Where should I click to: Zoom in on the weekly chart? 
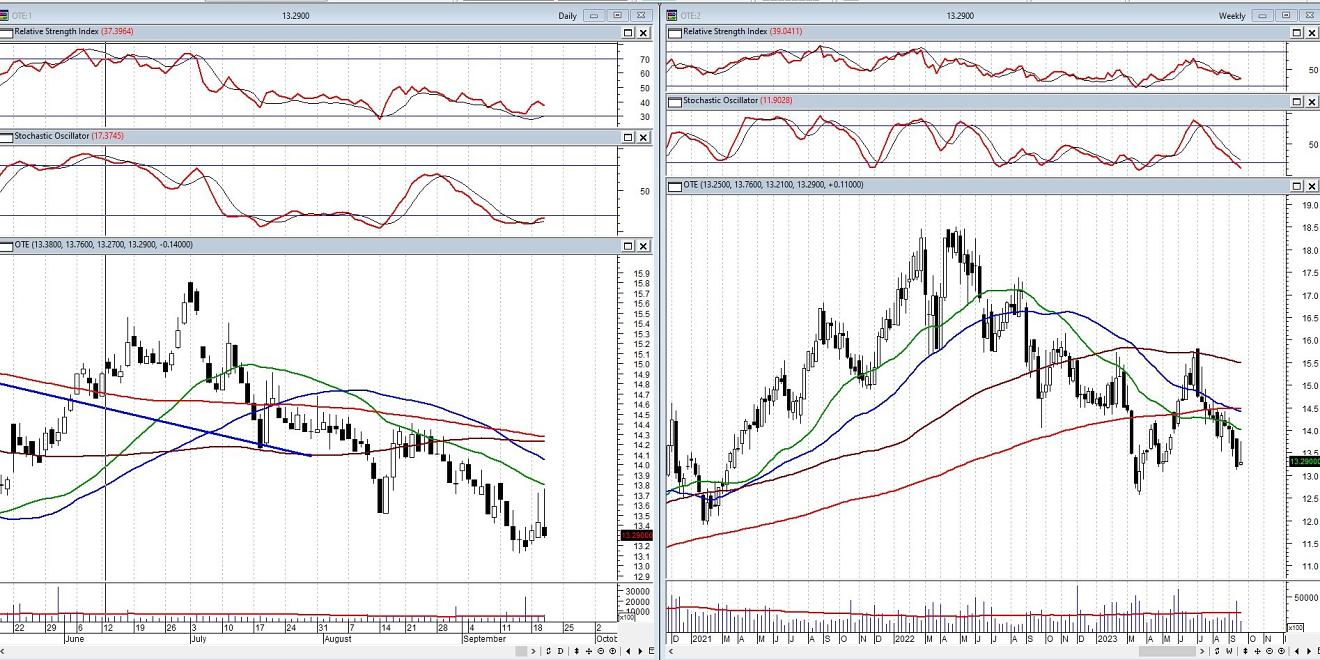(x=1281, y=651)
